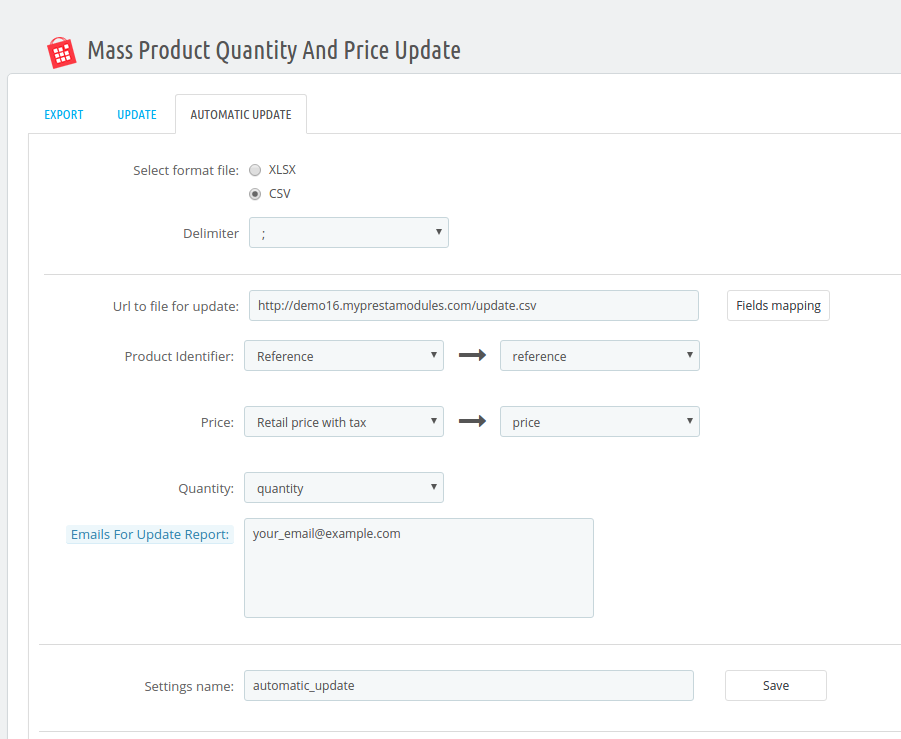Click the arrow icon beside Product Identifier
The image size is (901, 739).
(472, 356)
